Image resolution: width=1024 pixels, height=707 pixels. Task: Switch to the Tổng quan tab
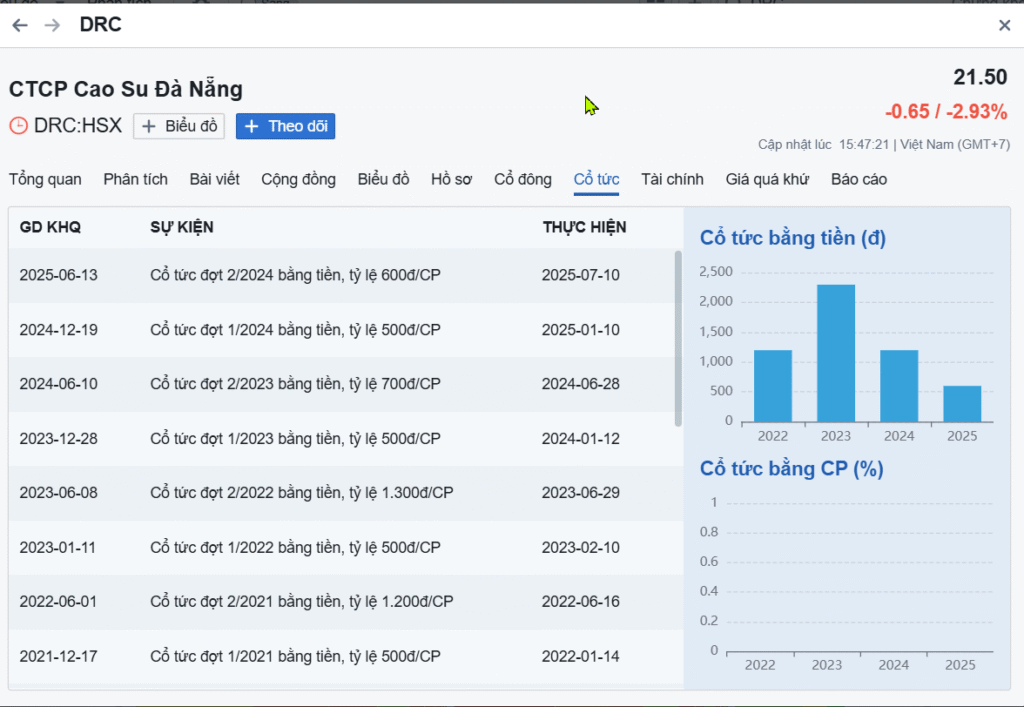pyautogui.click(x=45, y=179)
